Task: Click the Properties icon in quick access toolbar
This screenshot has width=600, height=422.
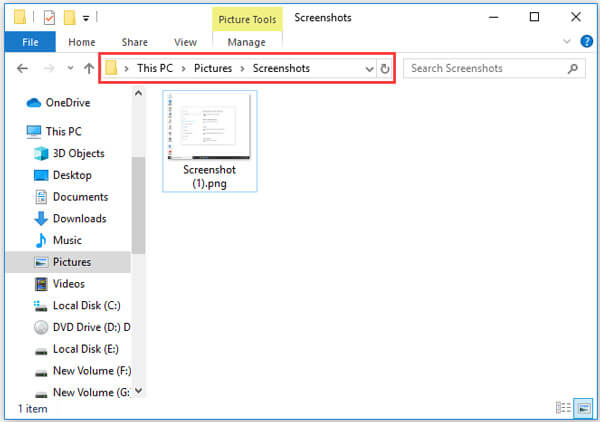Action: tap(48, 17)
